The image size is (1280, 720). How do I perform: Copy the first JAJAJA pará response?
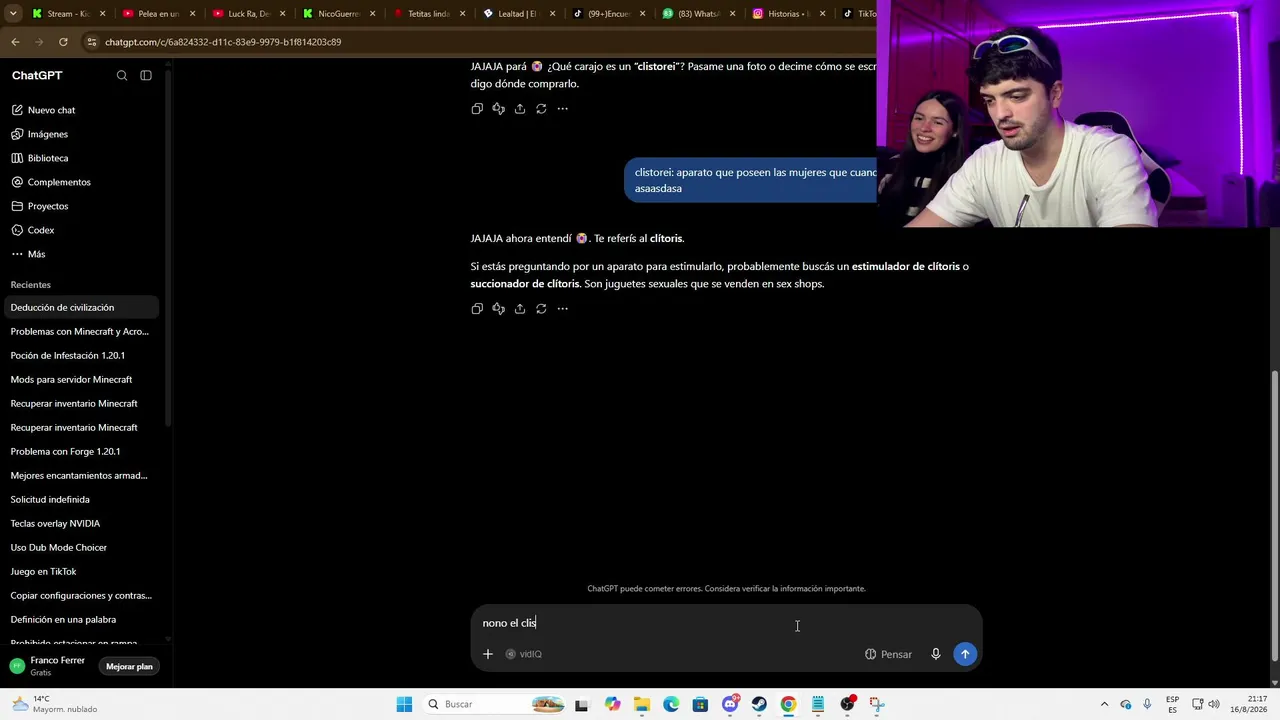(477, 109)
